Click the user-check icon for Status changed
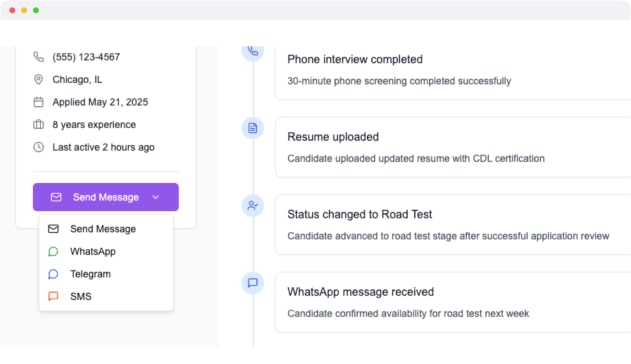Screen dimensions: 631x364 [x=253, y=206]
